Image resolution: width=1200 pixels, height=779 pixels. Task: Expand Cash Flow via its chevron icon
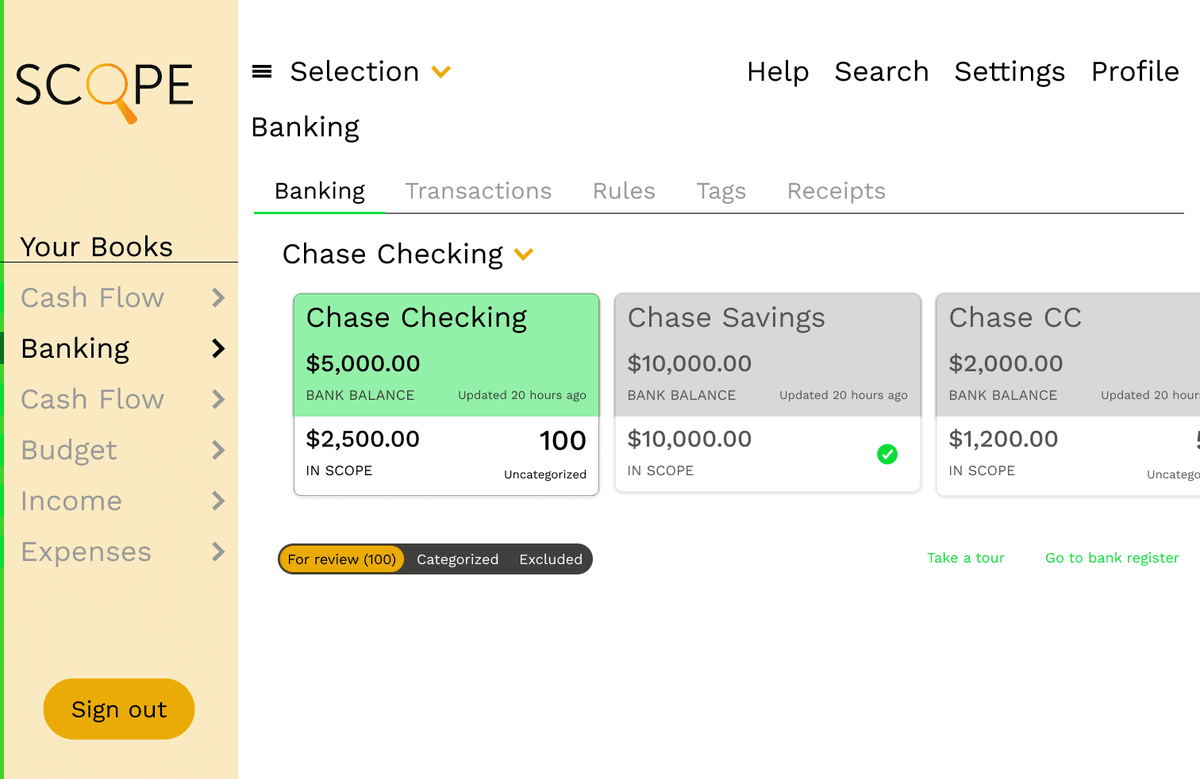pyautogui.click(x=218, y=297)
